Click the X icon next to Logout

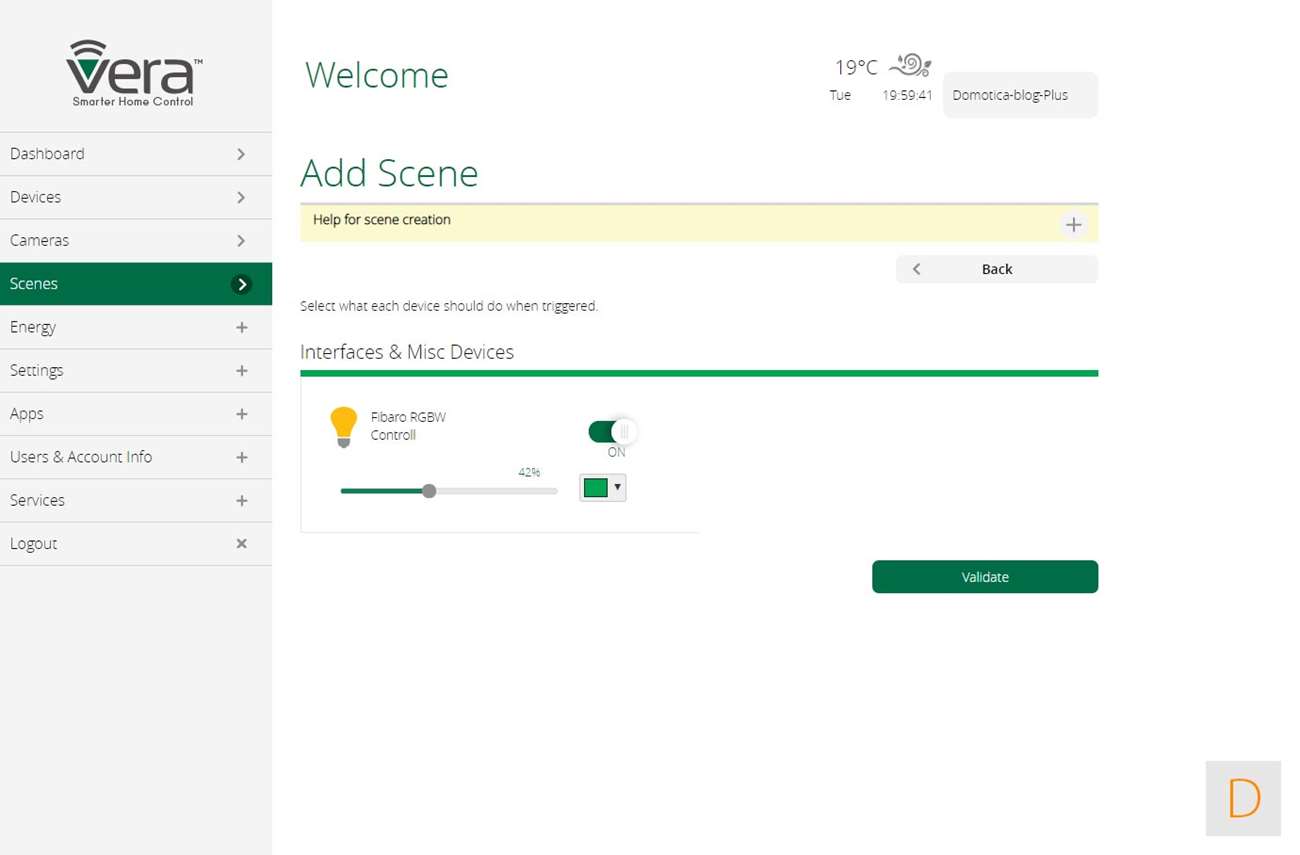pos(241,544)
